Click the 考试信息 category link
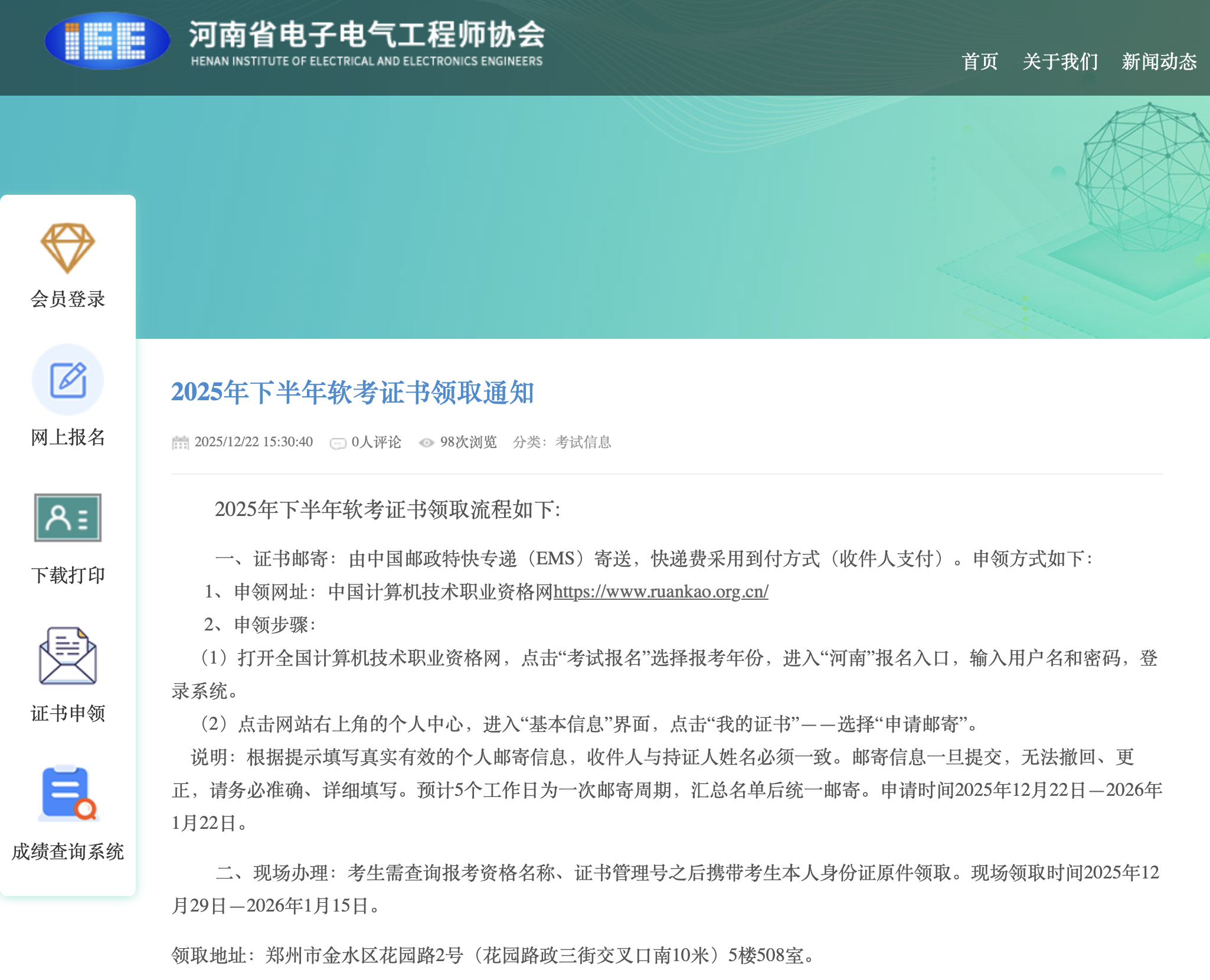This screenshot has width=1210, height=980. click(x=583, y=442)
